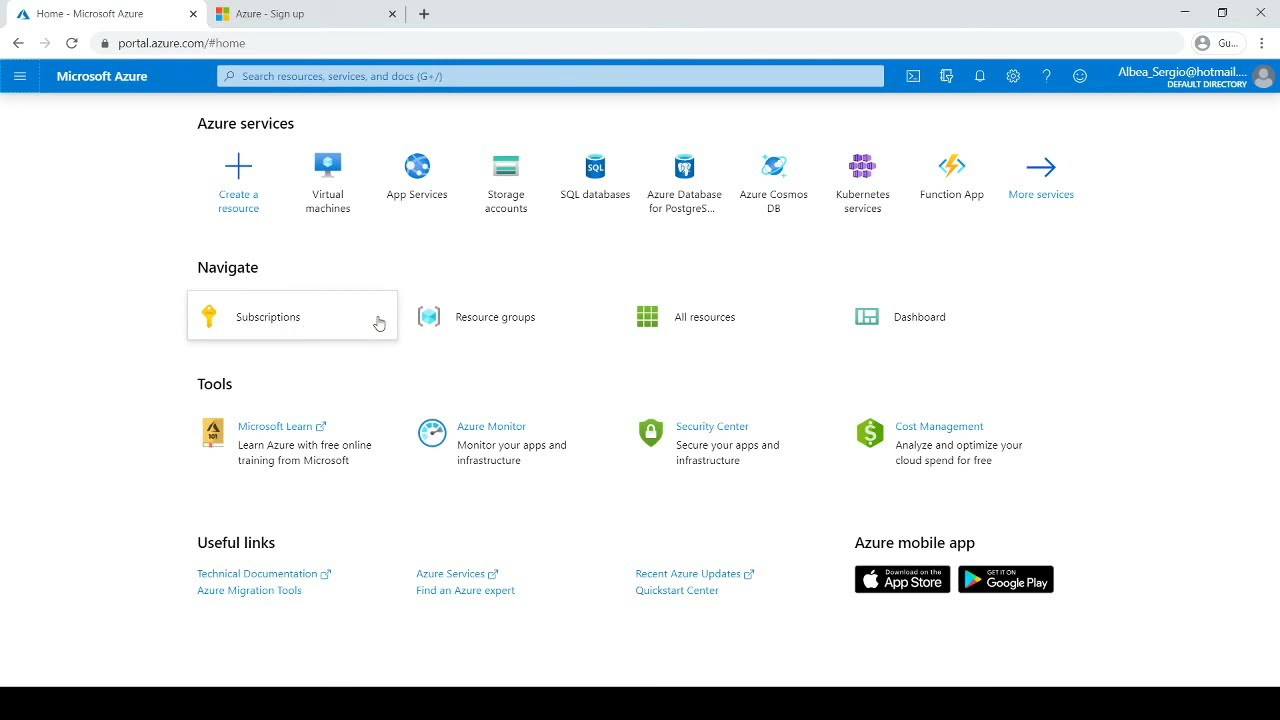Close the Azure - Sign up tab
Viewport: 1280px width, 720px height.
pyautogui.click(x=393, y=14)
